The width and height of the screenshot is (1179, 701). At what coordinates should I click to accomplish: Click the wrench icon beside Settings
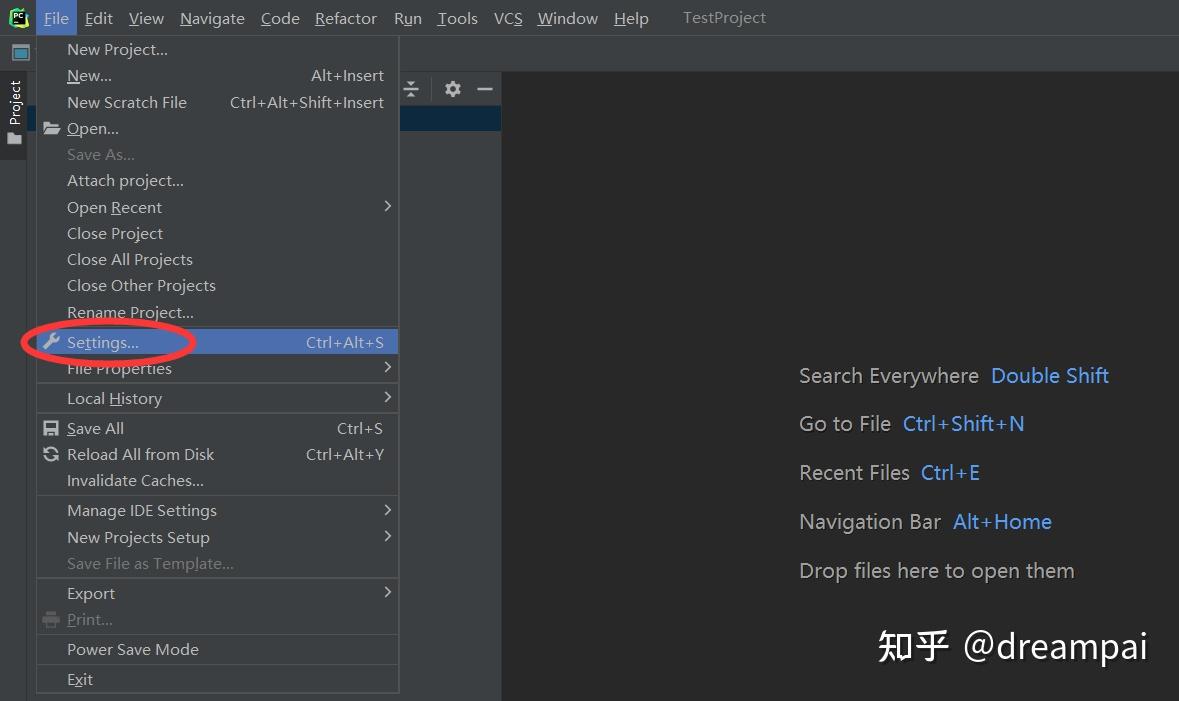[x=52, y=342]
